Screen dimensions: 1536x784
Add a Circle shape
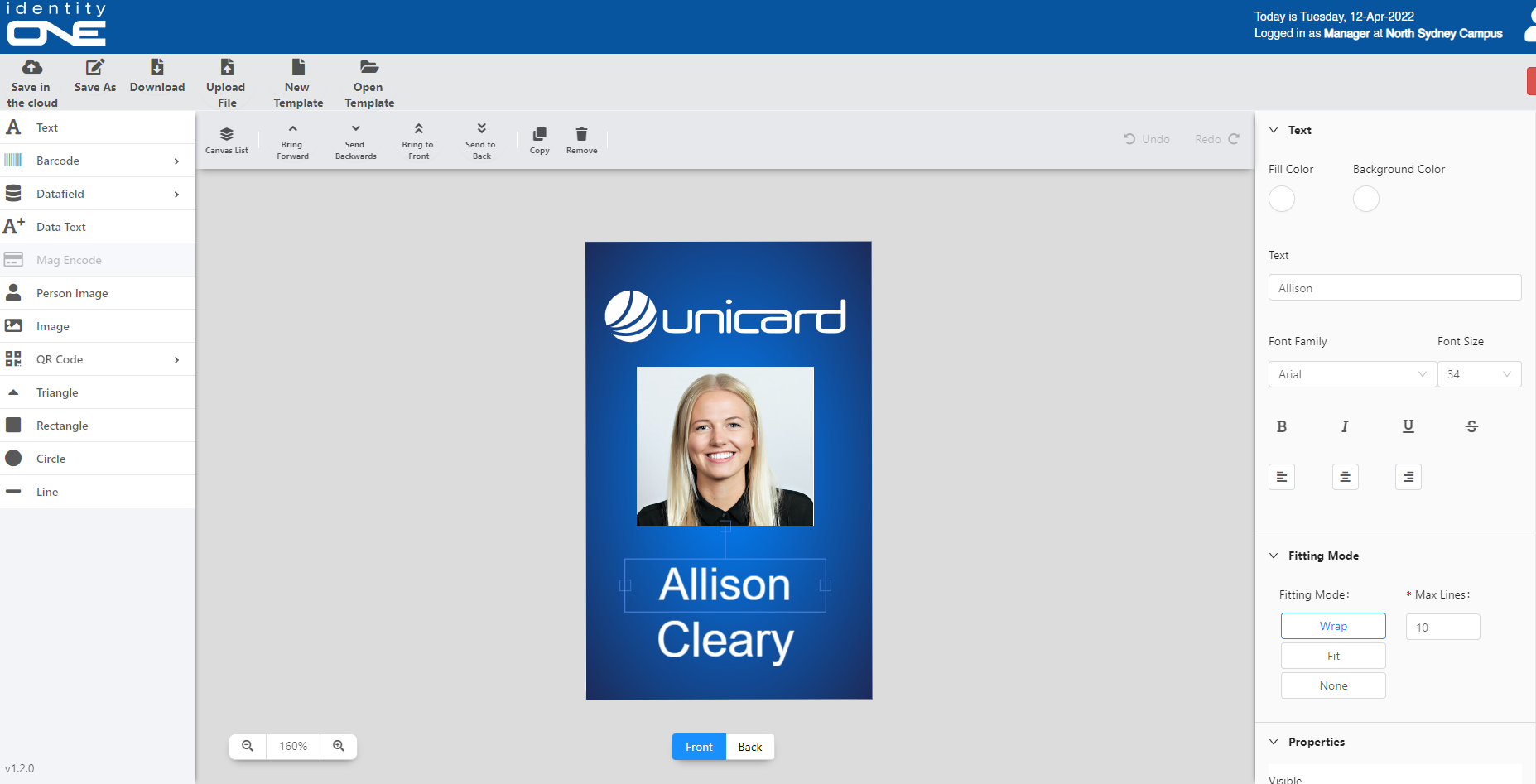tap(98, 459)
